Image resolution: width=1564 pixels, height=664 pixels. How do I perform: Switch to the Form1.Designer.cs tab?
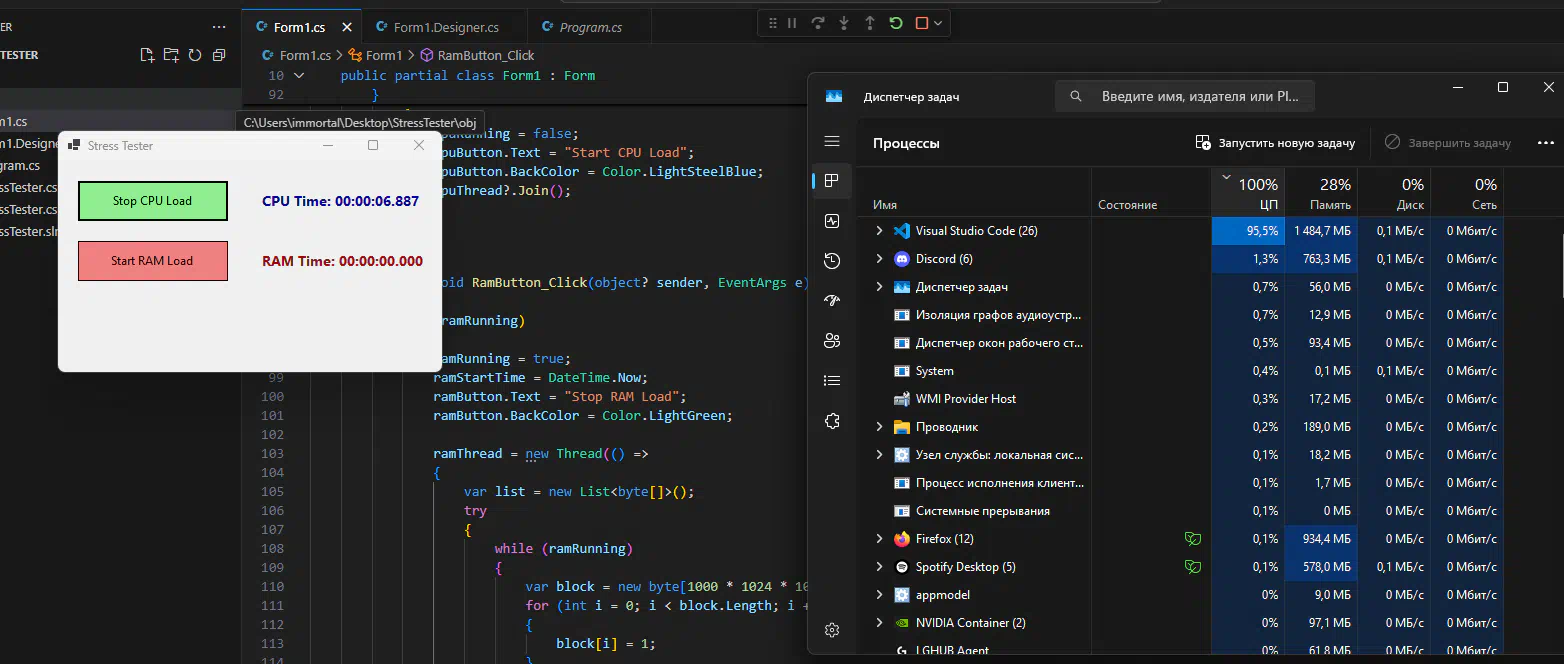coord(445,27)
